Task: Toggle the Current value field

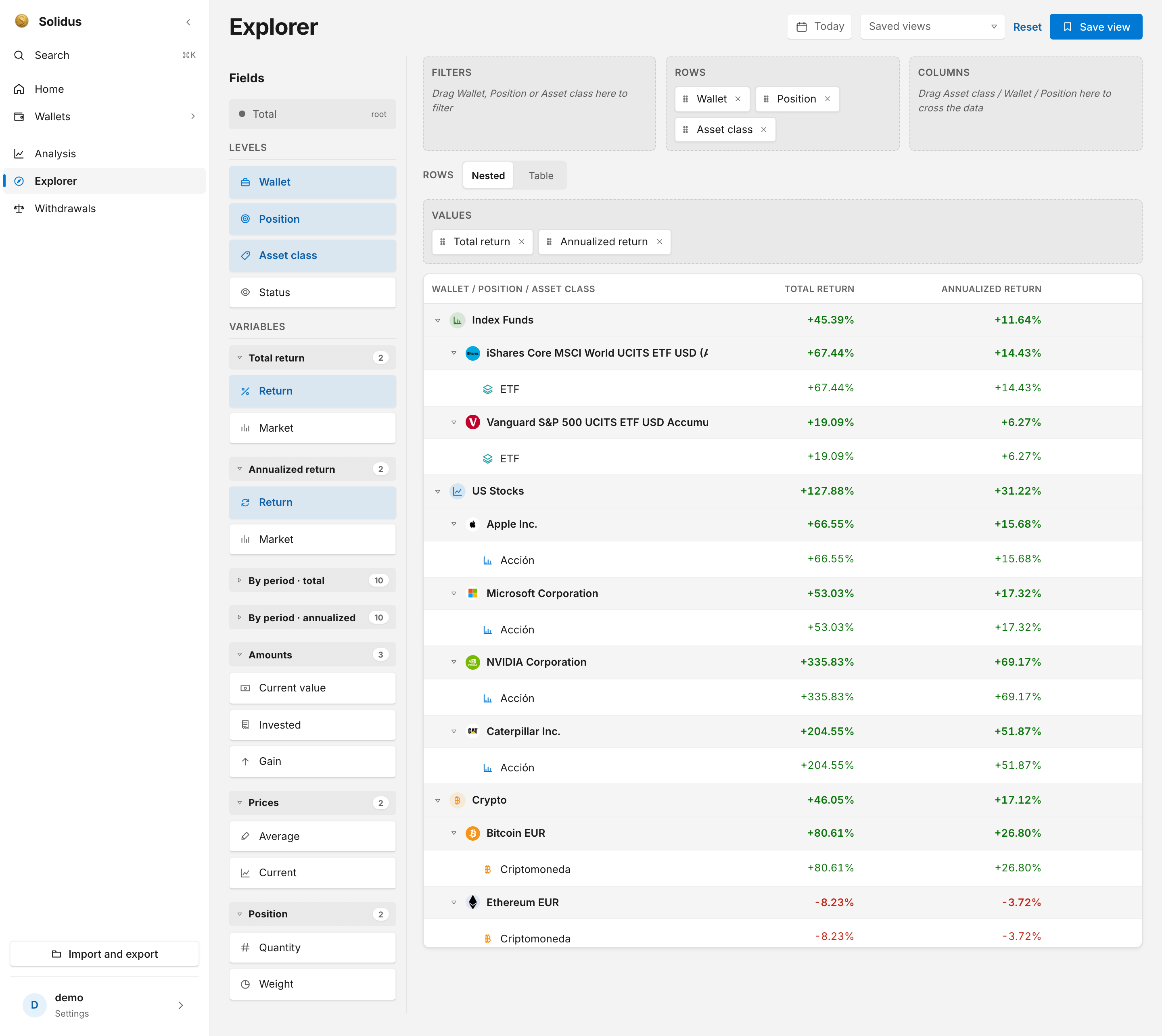Action: [x=312, y=688]
